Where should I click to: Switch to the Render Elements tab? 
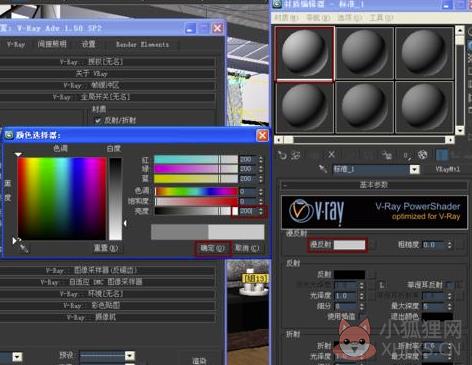tap(142, 44)
